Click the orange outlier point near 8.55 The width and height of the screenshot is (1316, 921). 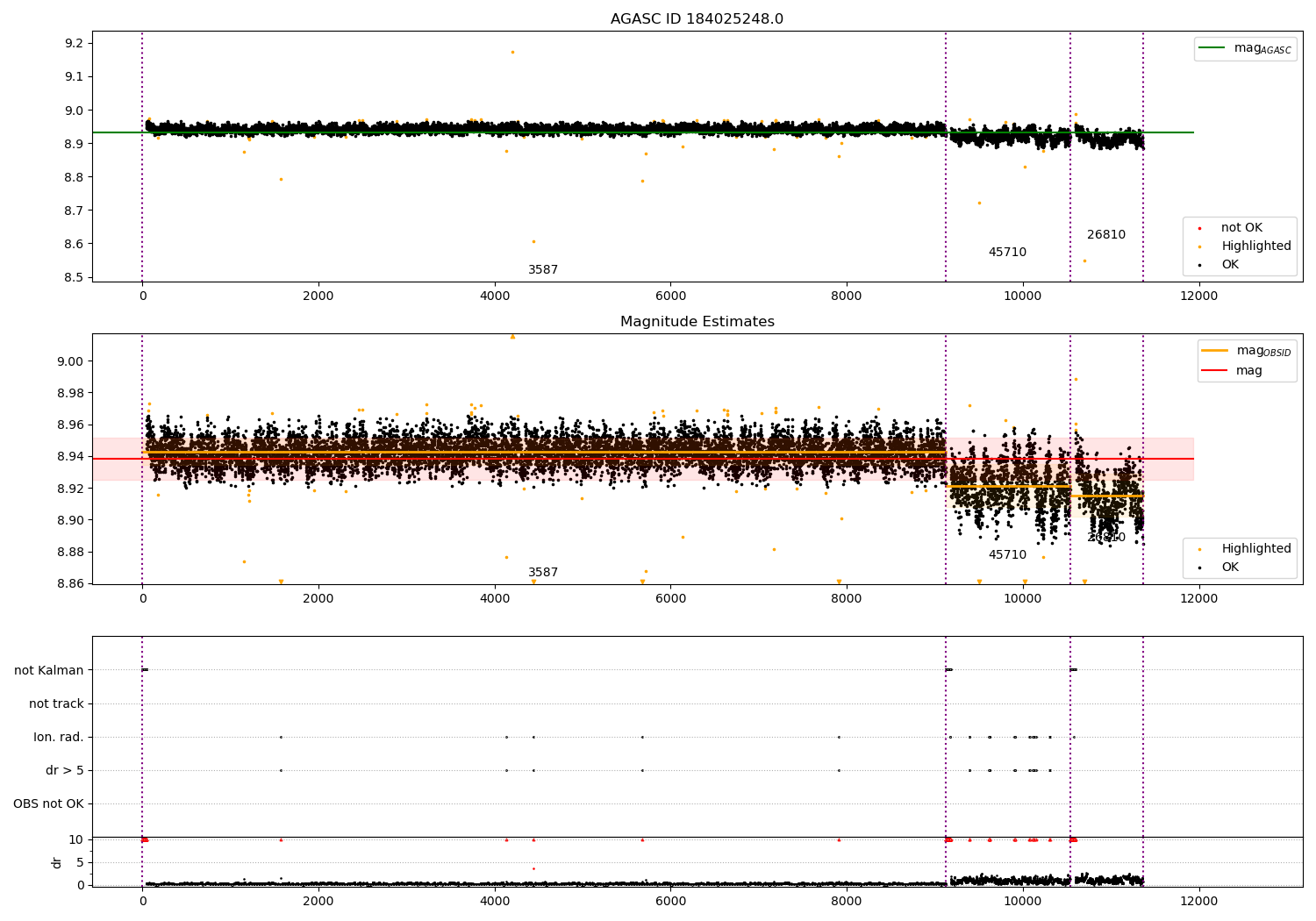[1084, 261]
